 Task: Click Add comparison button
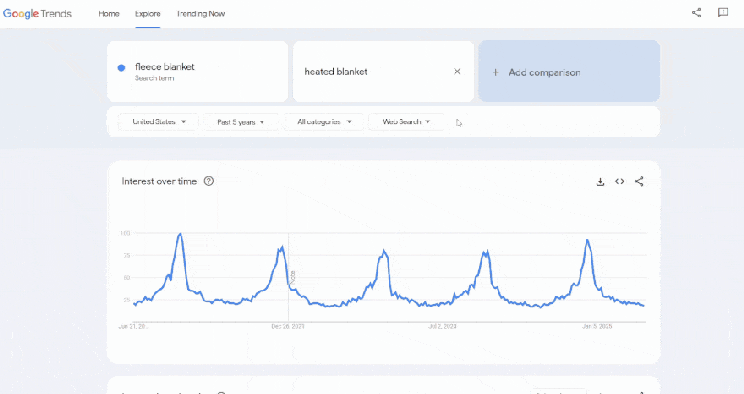click(569, 71)
